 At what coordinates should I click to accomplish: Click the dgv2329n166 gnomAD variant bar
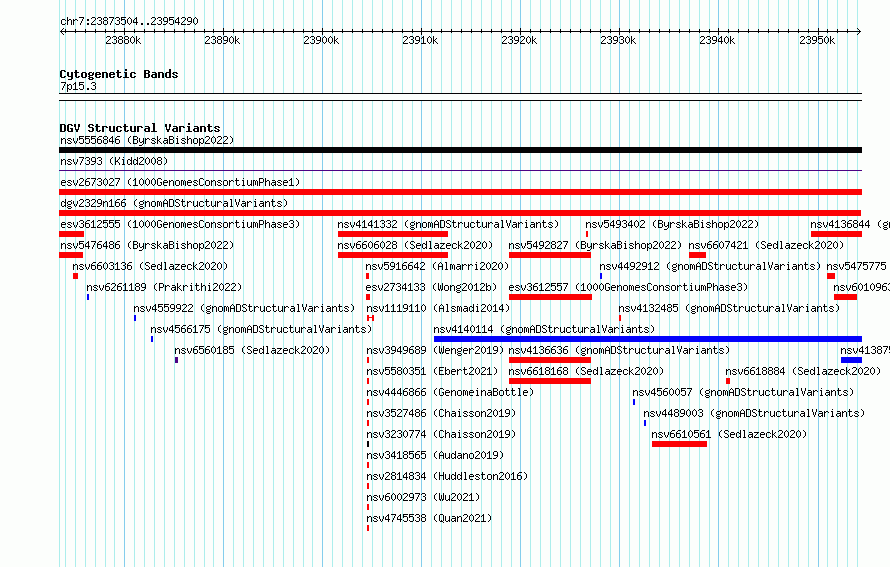click(460, 213)
